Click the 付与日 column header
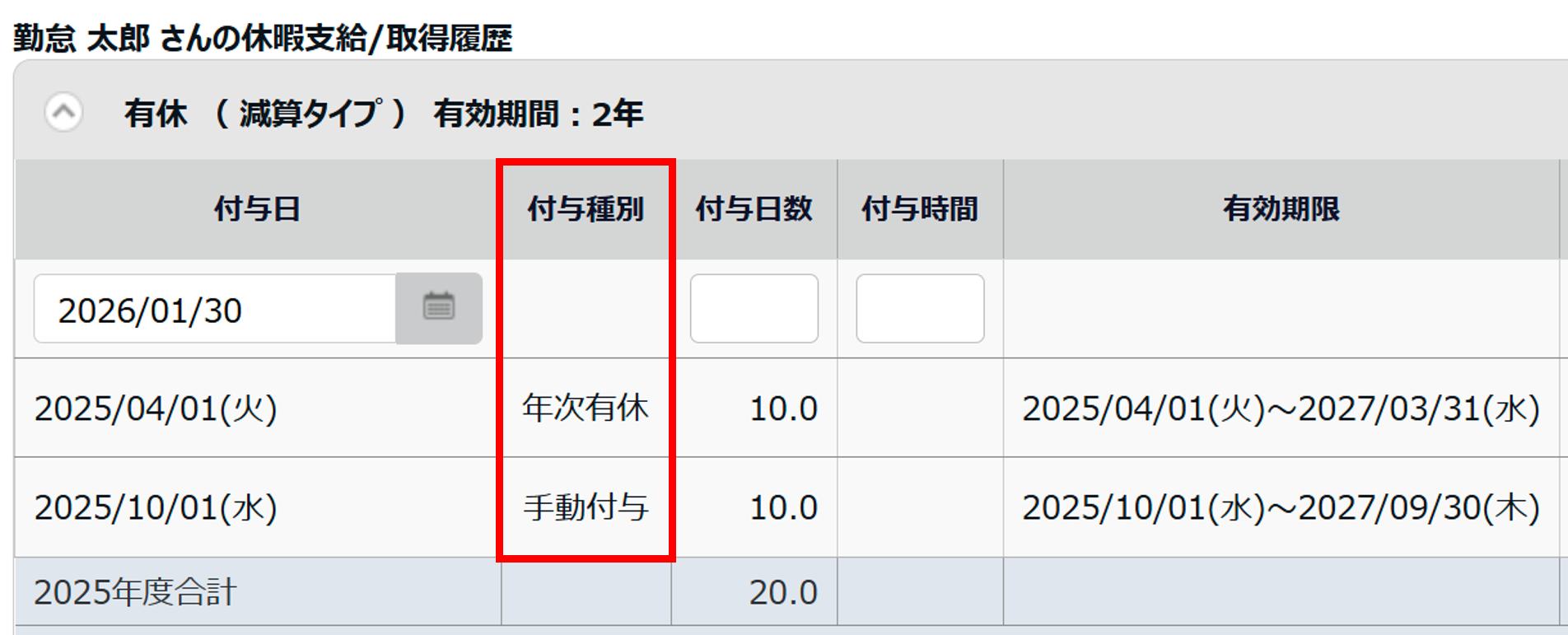The height and width of the screenshot is (635, 1568). click(257, 209)
